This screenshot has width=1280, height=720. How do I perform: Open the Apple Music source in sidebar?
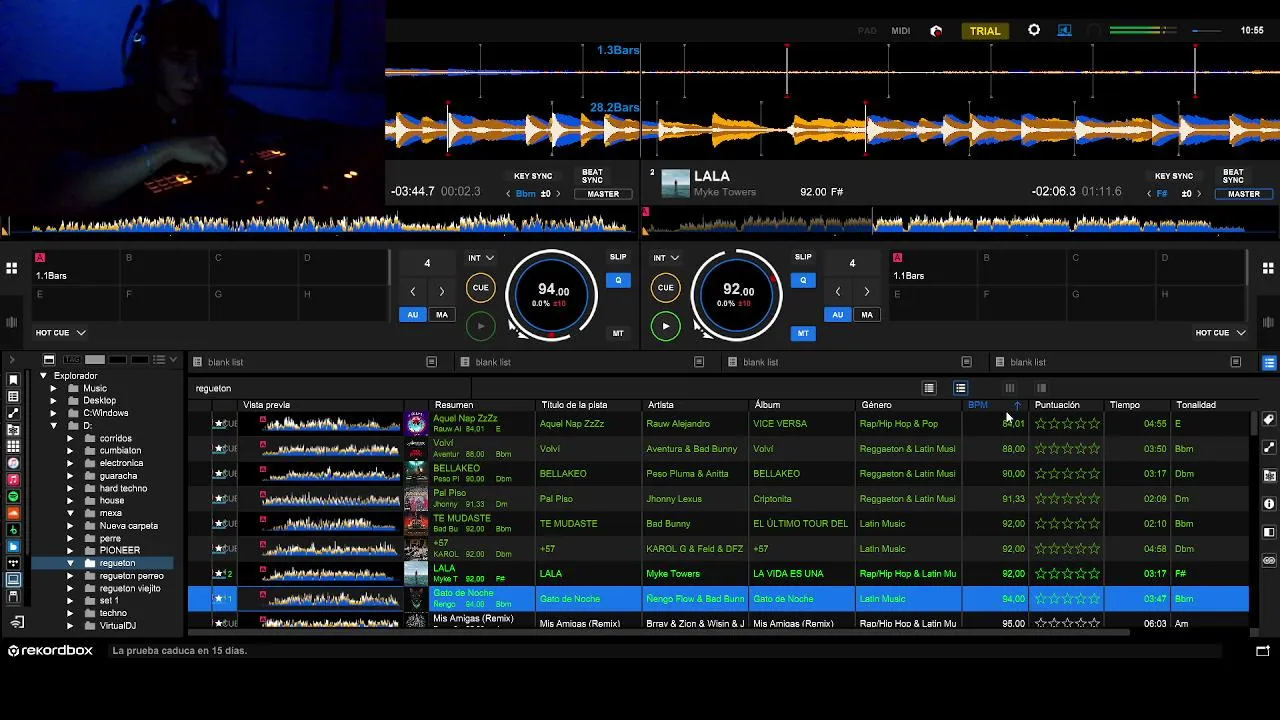(13, 480)
